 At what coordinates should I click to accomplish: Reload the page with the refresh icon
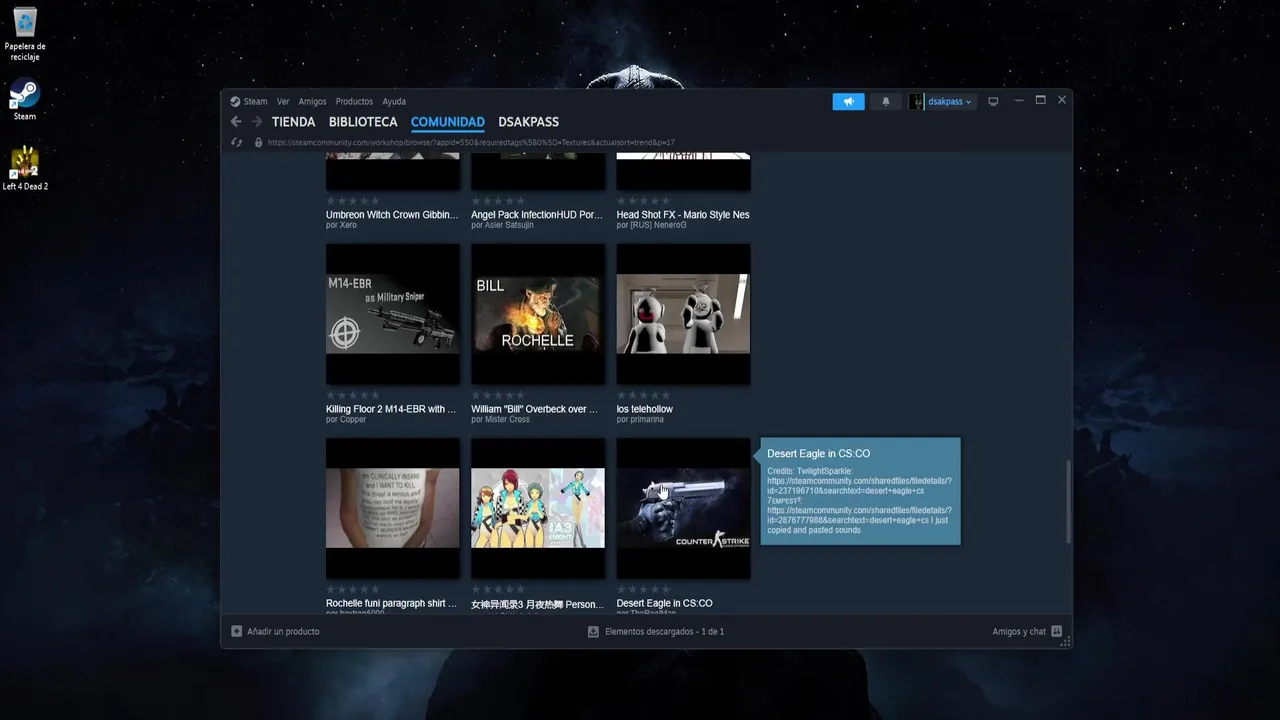click(x=237, y=142)
